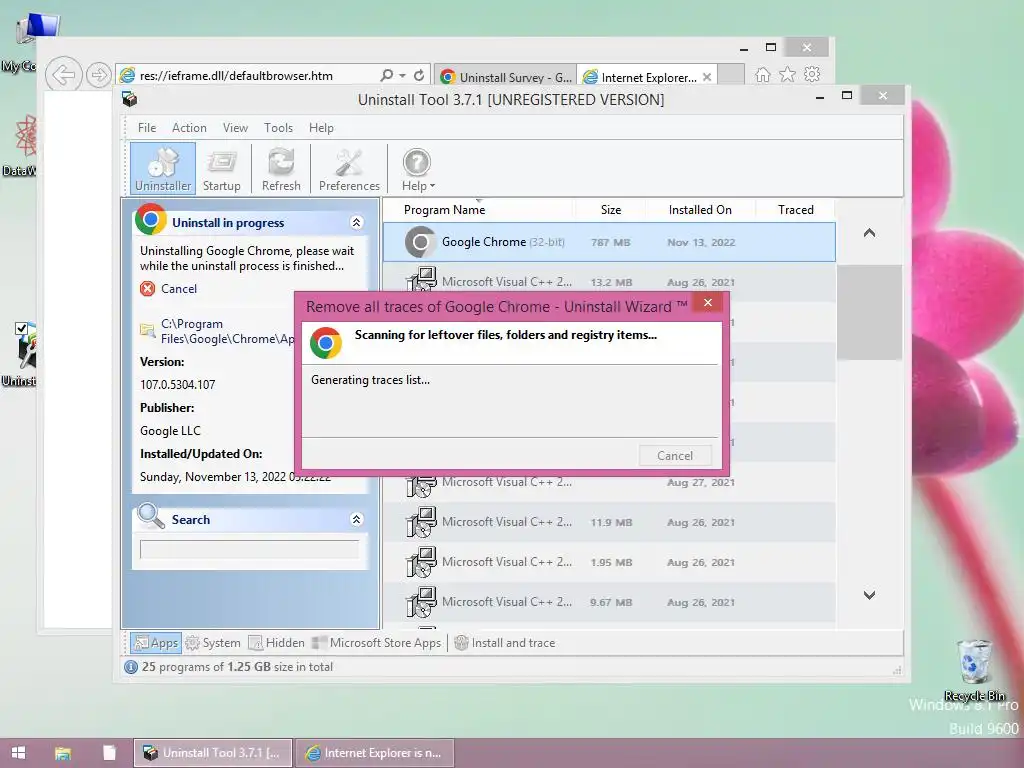
Task: Open the Install and trace tab
Action: 504,643
